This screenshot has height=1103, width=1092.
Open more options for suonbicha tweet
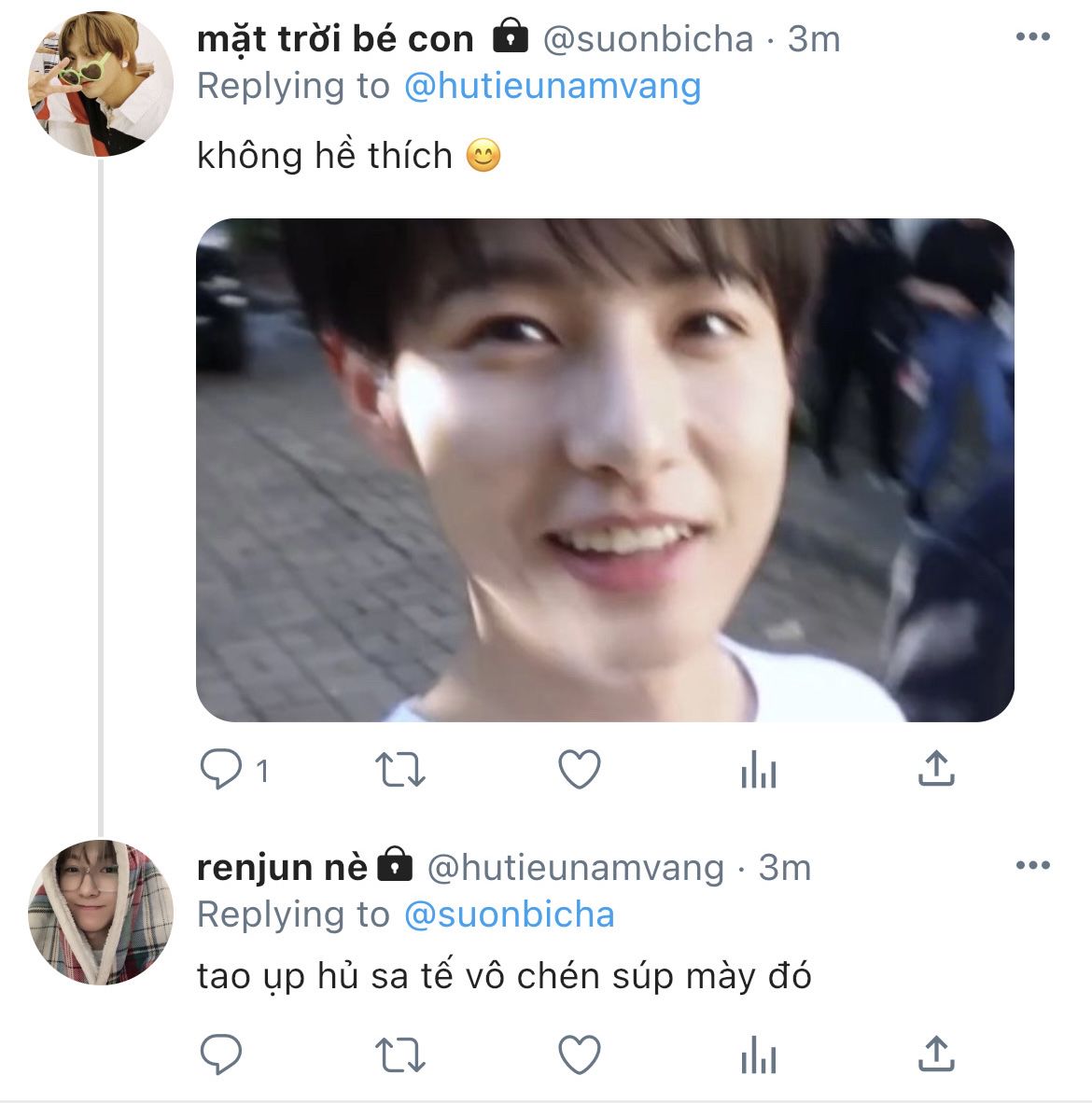click(1032, 37)
